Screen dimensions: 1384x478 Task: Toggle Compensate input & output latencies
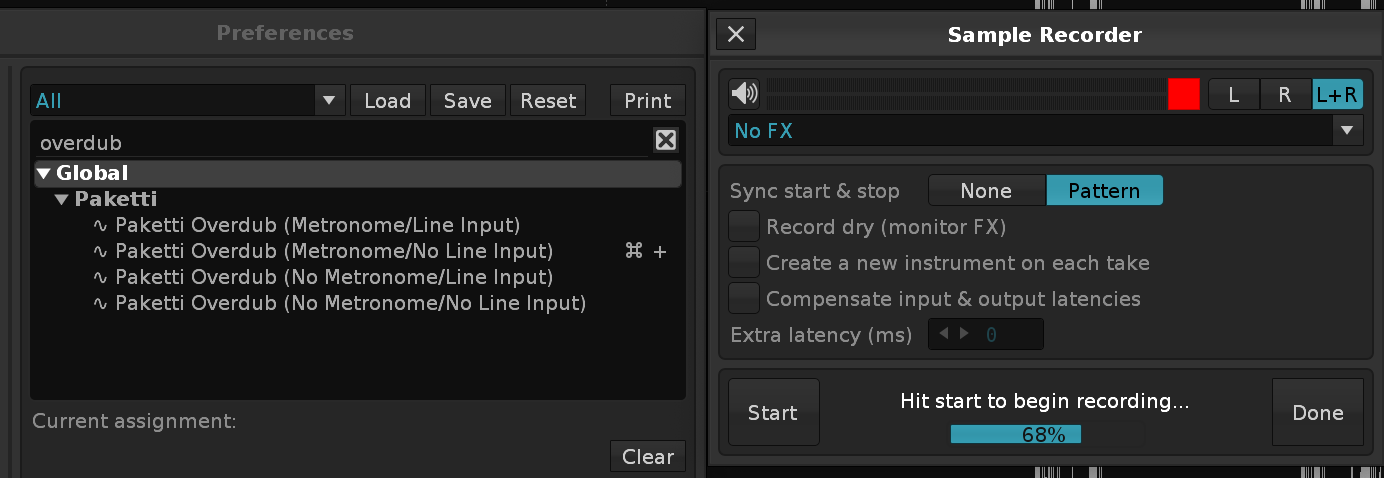(744, 298)
